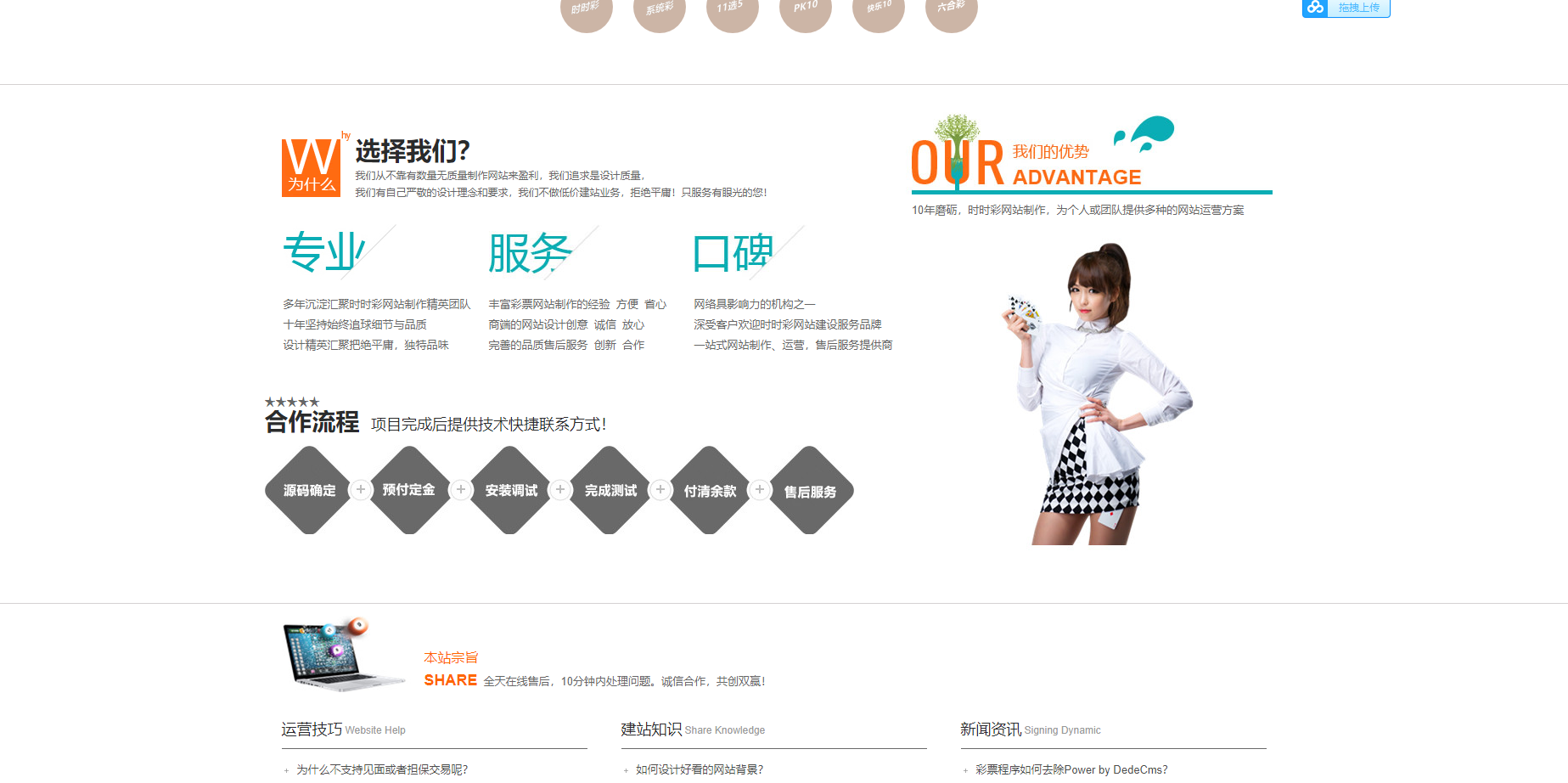Viewport: 1568px width, 783px height.
Task: Open article 彩票程序如何去除Power by DedeCms?
Action: coord(1071,769)
